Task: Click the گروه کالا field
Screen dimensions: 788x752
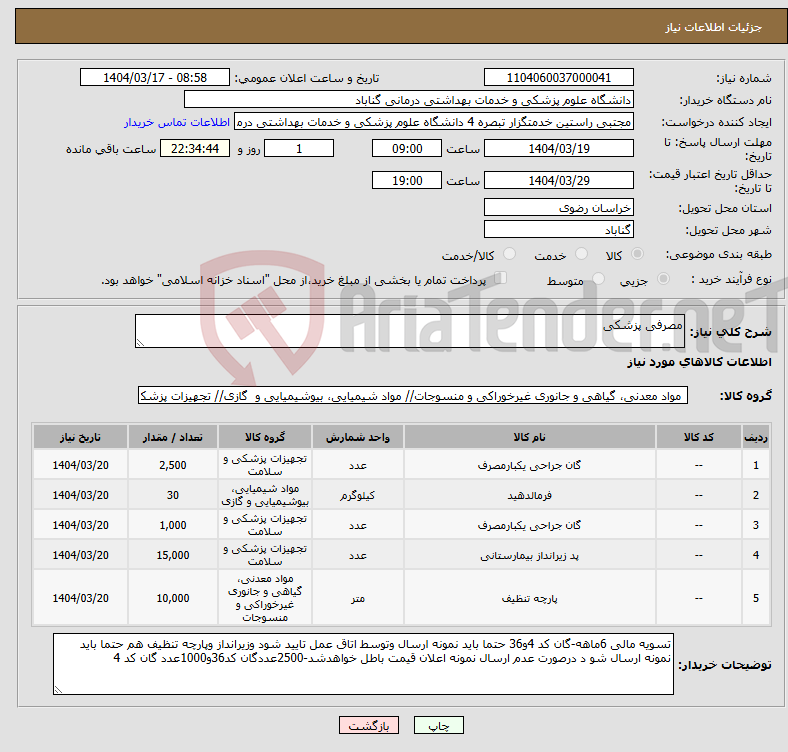Action: coord(413,395)
